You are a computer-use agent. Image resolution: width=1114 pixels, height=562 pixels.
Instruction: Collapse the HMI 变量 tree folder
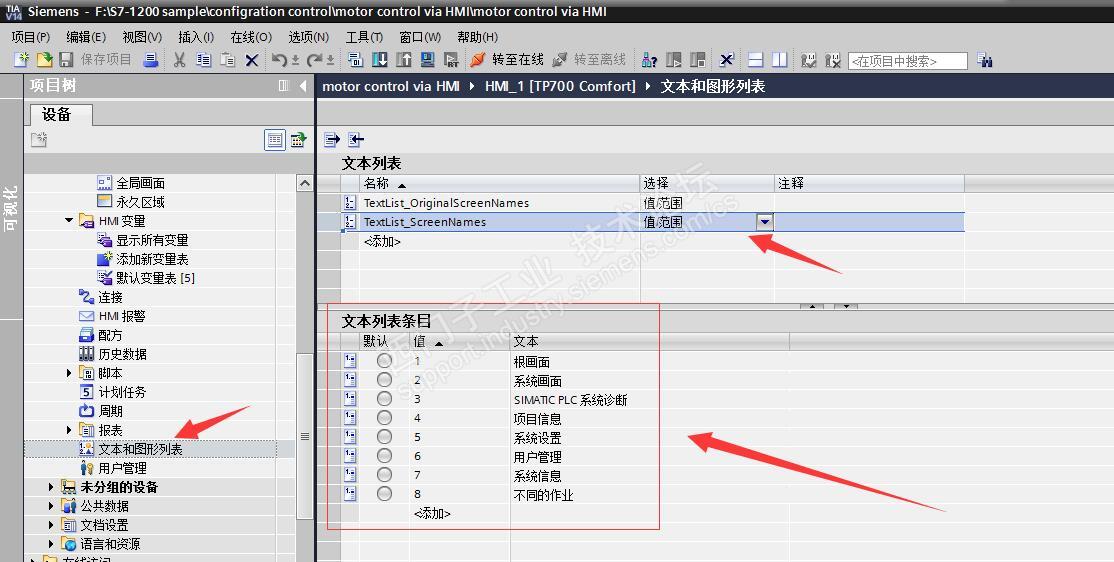tap(69, 221)
